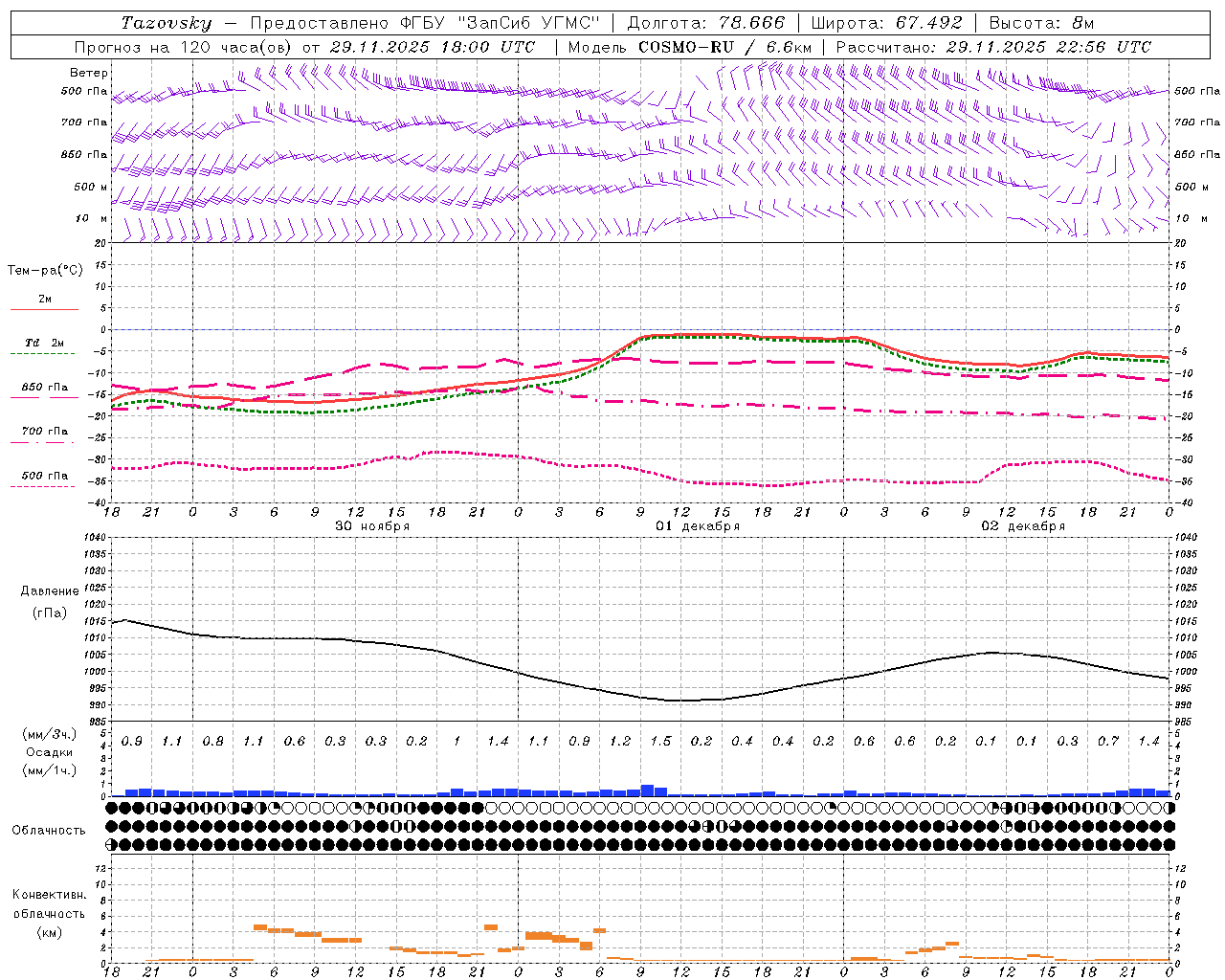Click the 'Прогноз на 120 часа(ов)' forecast header
Viewport: 1225px width, 980px height.
pyautogui.click(x=184, y=47)
